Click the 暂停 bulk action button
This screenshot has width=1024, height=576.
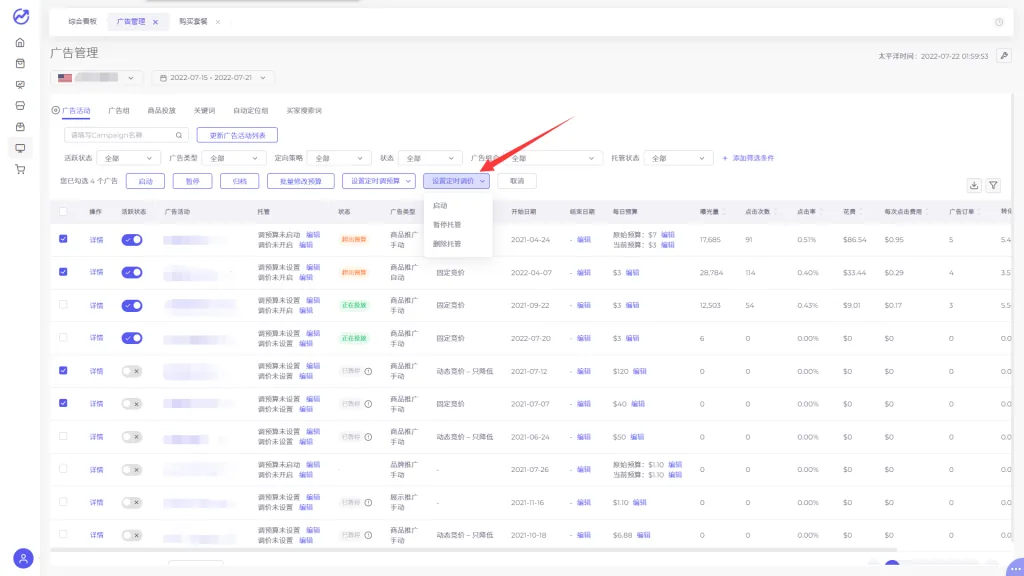[193, 181]
